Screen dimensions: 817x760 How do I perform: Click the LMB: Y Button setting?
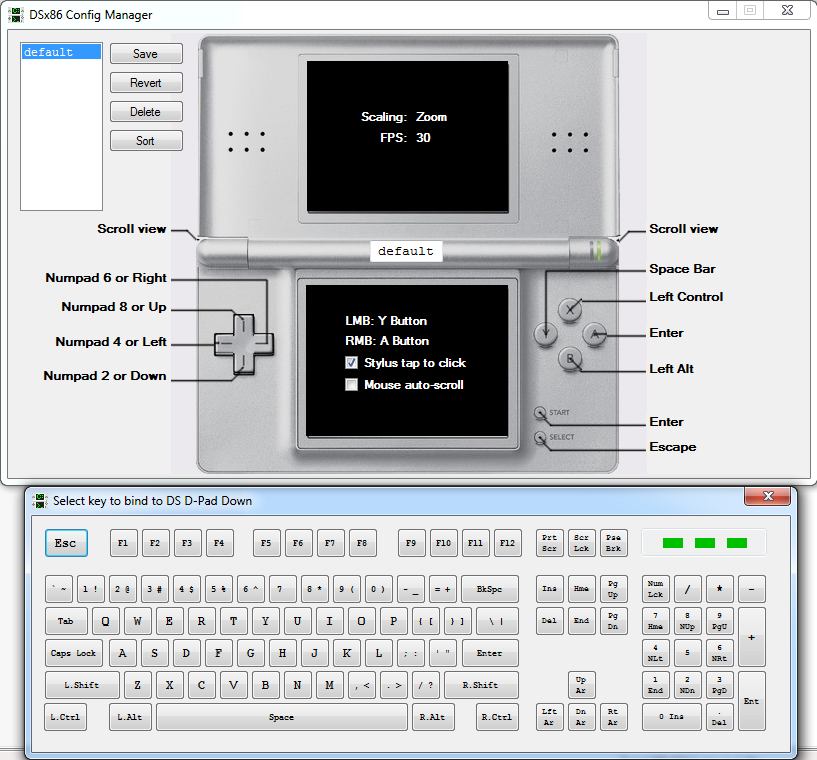386,321
